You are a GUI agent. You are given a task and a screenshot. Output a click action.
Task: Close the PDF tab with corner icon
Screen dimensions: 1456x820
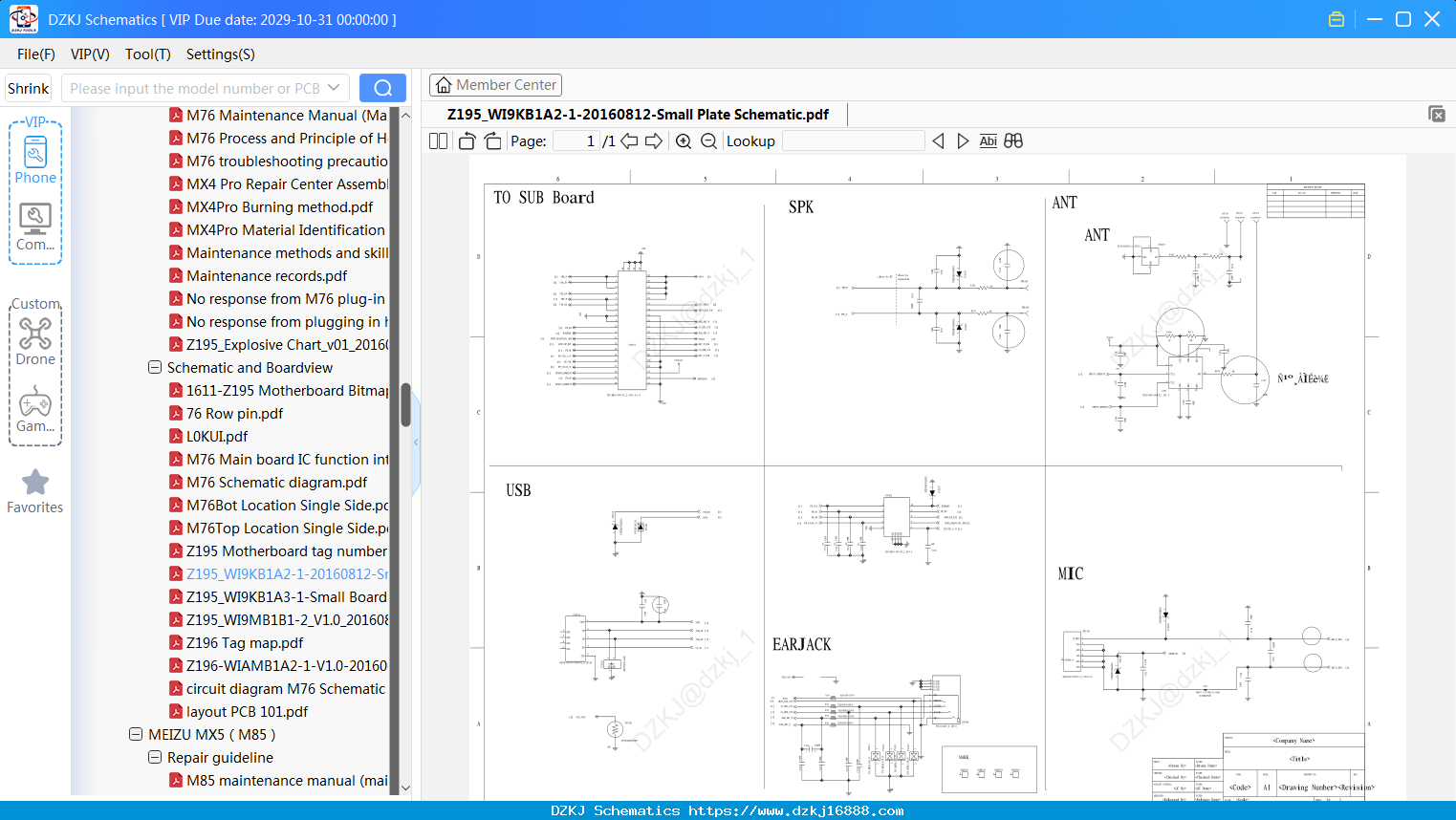[x=1437, y=114]
